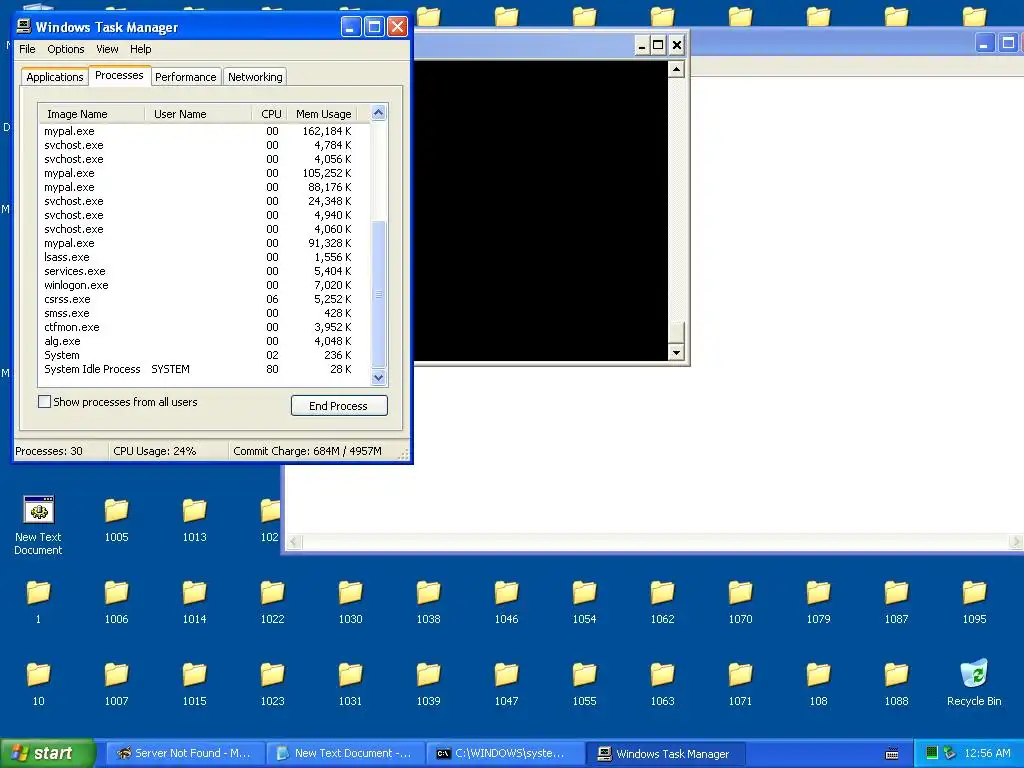Select desktop folder 1070
1024x768 pixels.
click(x=741, y=602)
